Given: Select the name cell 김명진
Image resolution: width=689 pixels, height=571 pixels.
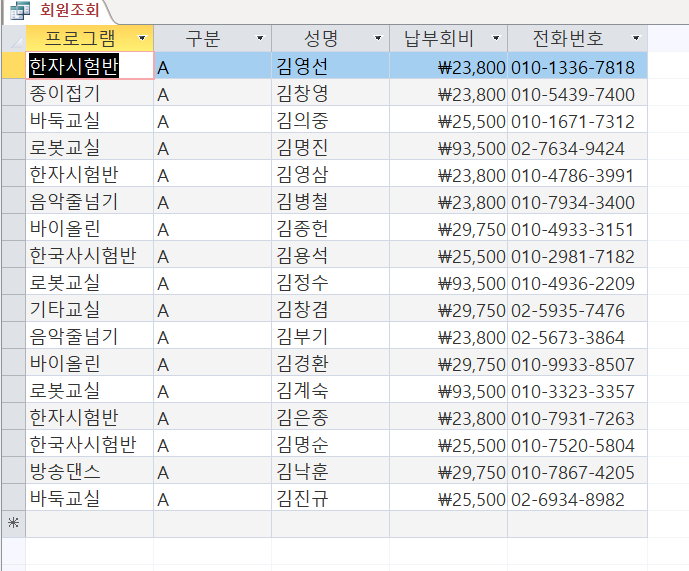Looking at the screenshot, I should tap(329, 148).
